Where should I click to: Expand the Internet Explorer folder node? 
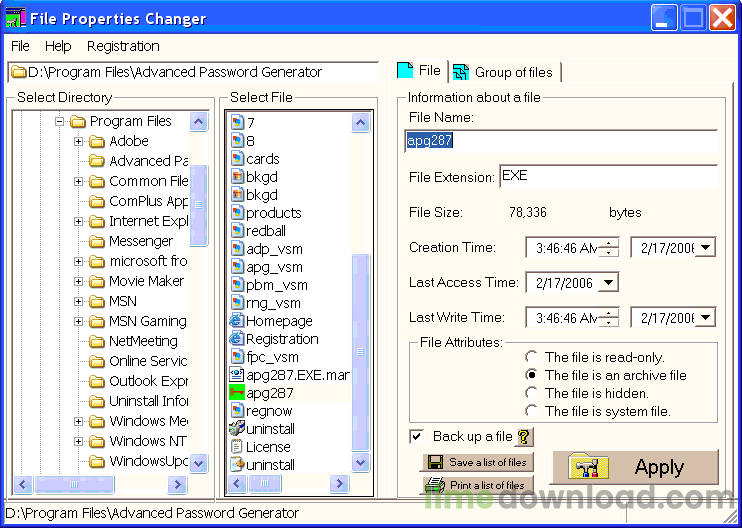(x=79, y=221)
